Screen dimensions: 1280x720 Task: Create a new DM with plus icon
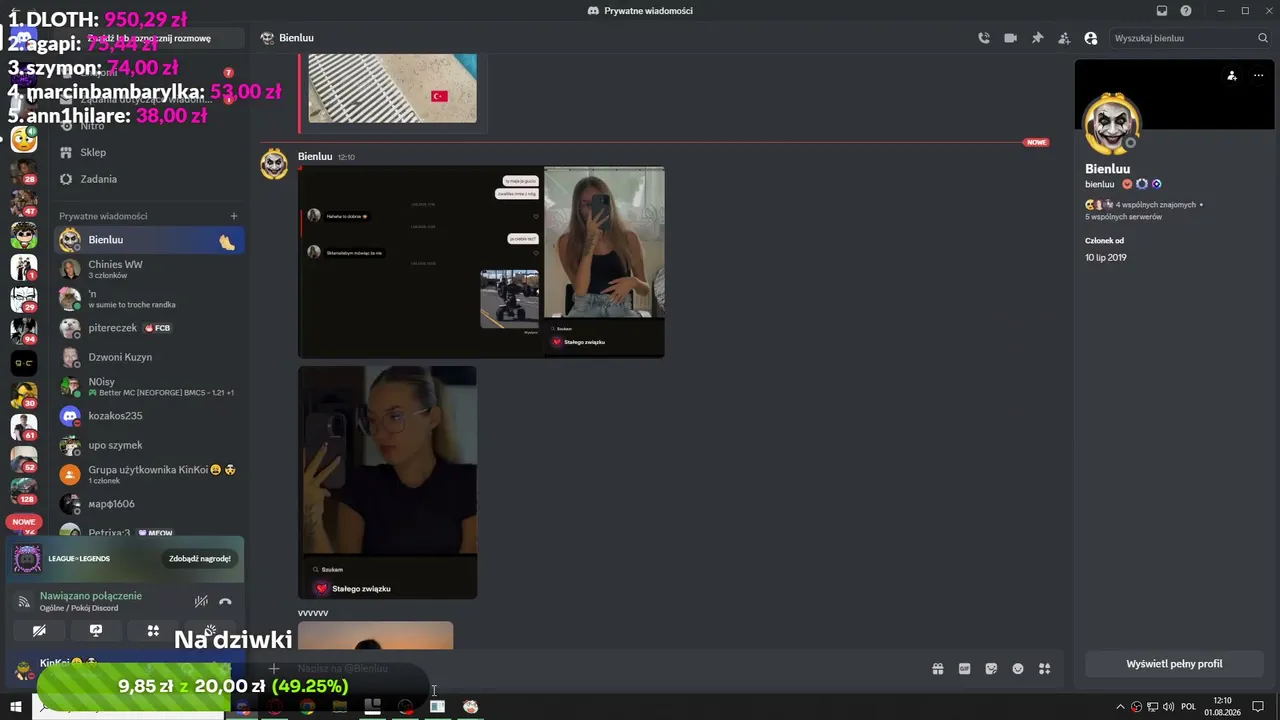[234, 216]
